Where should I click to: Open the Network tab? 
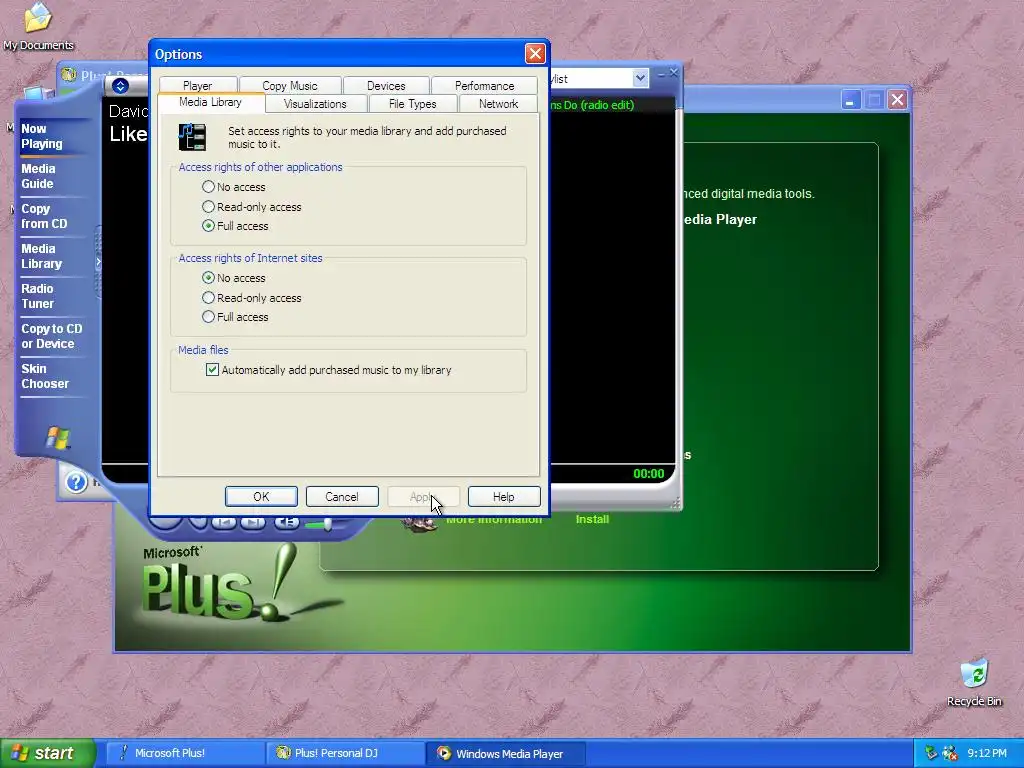498,104
